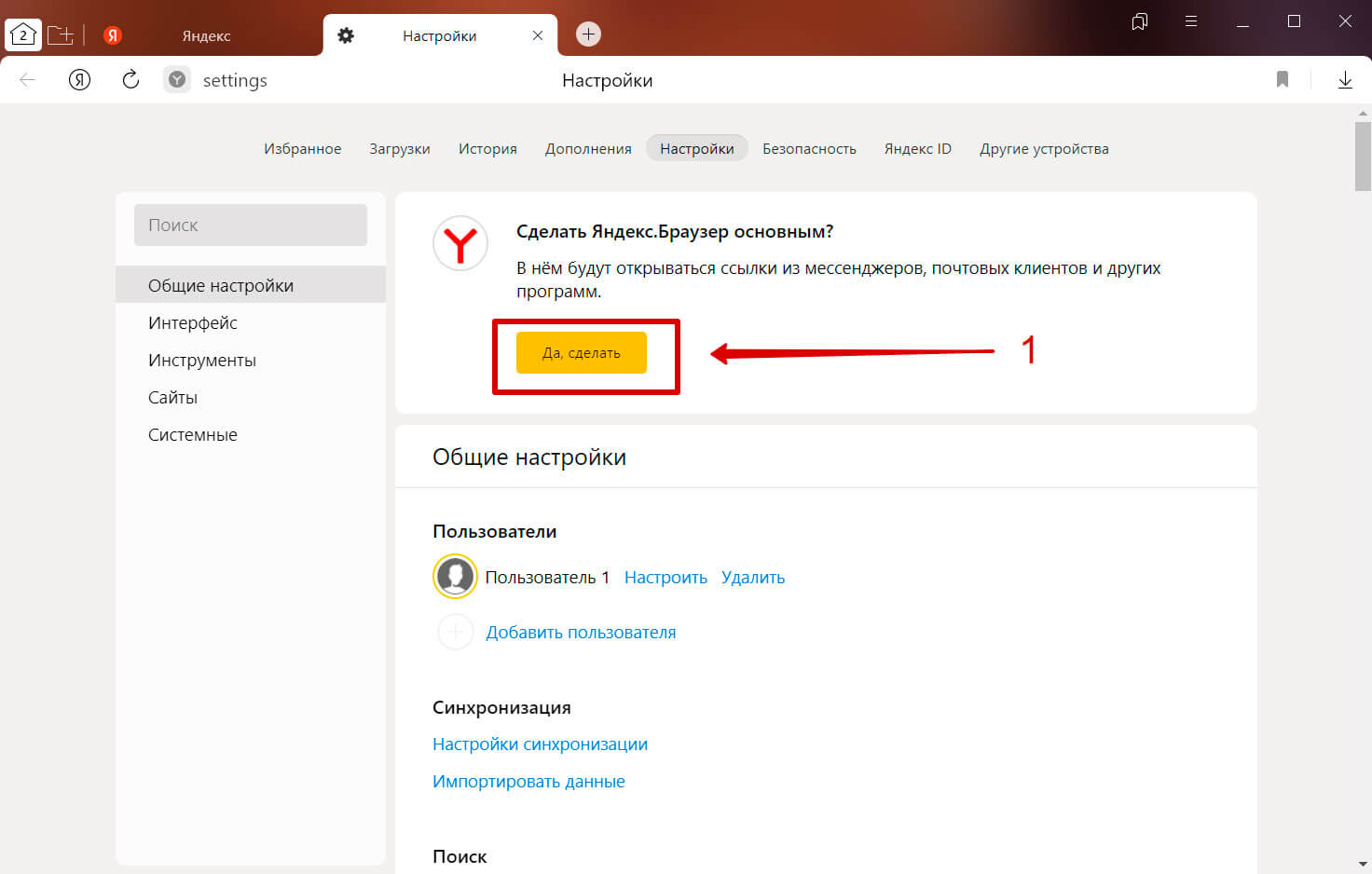Open the Безопасность section
1372x874 pixels.
[x=809, y=148]
